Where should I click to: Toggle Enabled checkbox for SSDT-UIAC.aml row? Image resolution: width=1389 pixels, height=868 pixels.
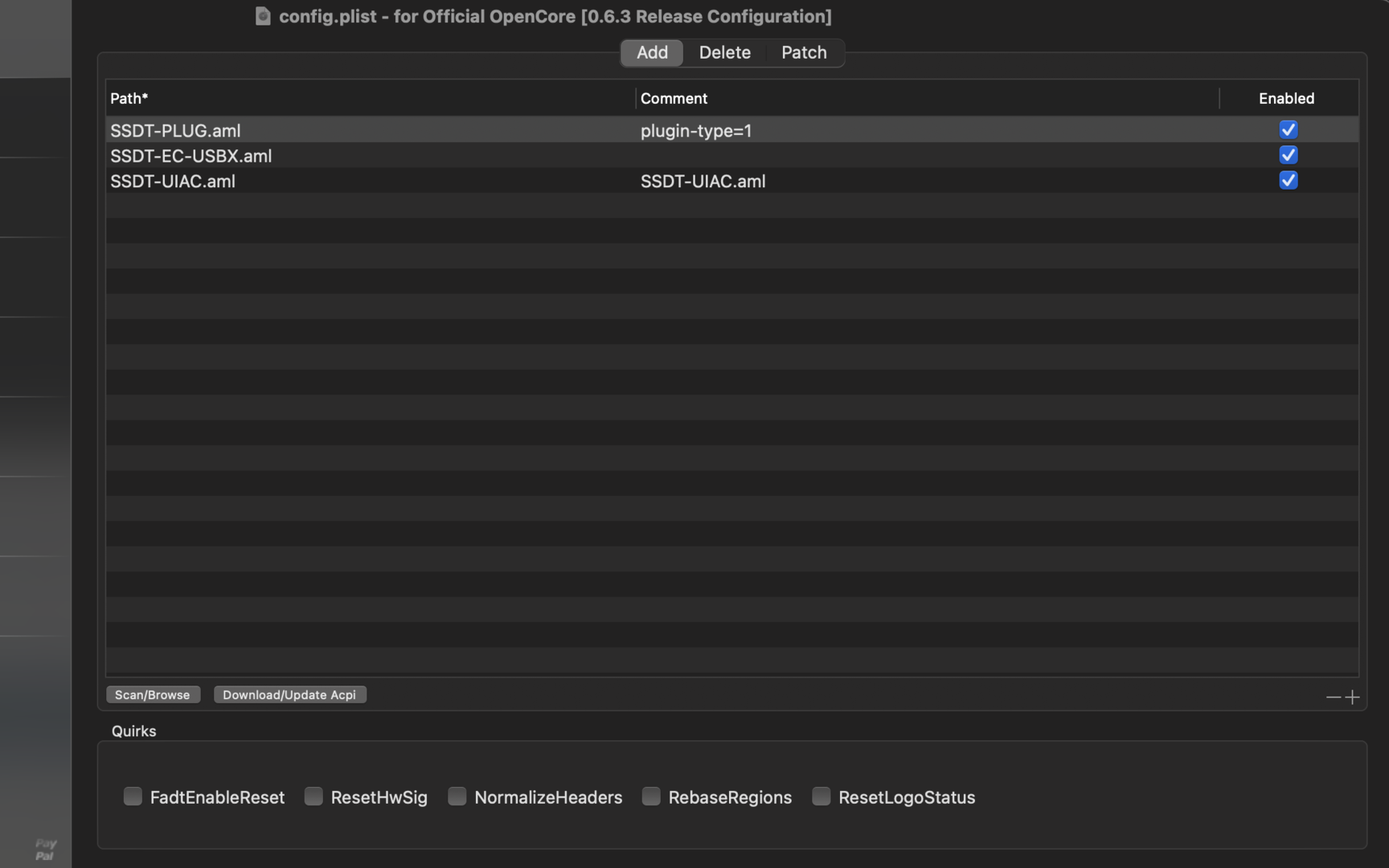(1288, 181)
